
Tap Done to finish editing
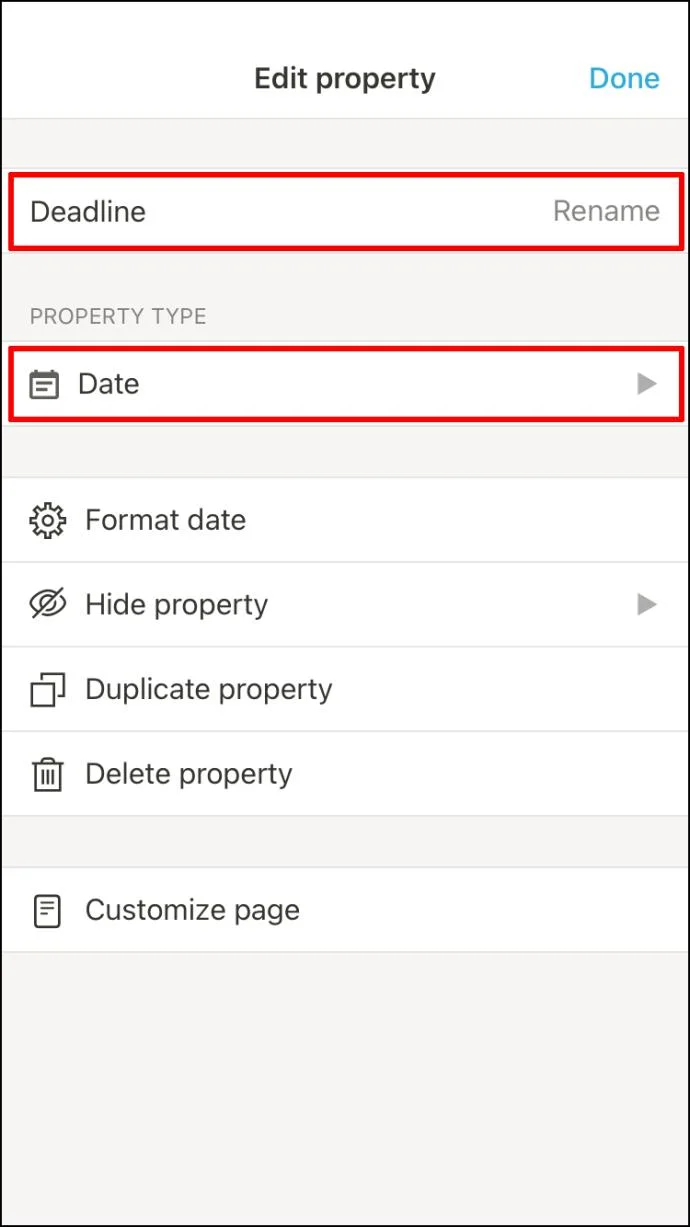tap(624, 78)
